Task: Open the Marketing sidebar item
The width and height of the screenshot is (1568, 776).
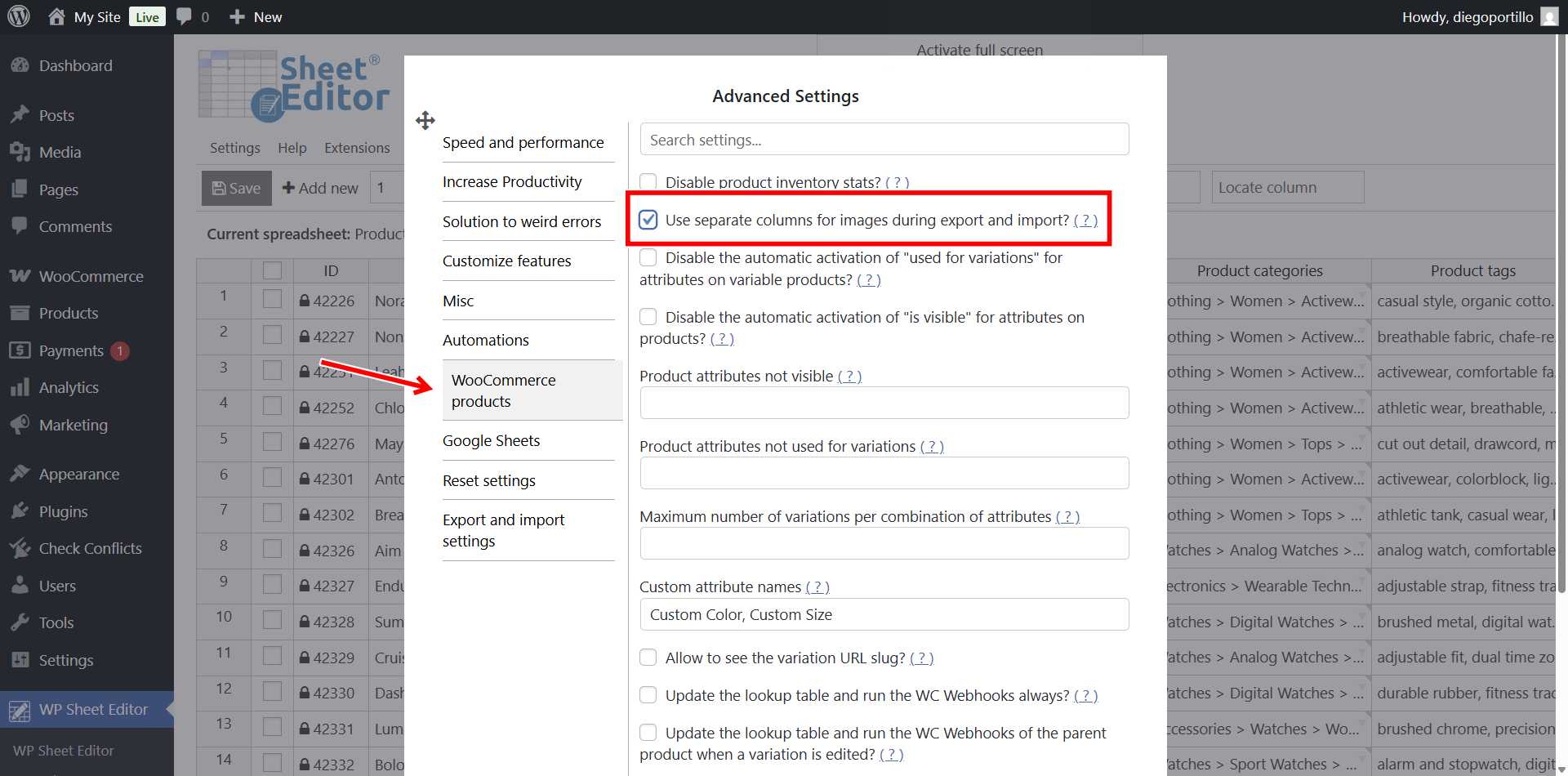Action: pos(73,425)
